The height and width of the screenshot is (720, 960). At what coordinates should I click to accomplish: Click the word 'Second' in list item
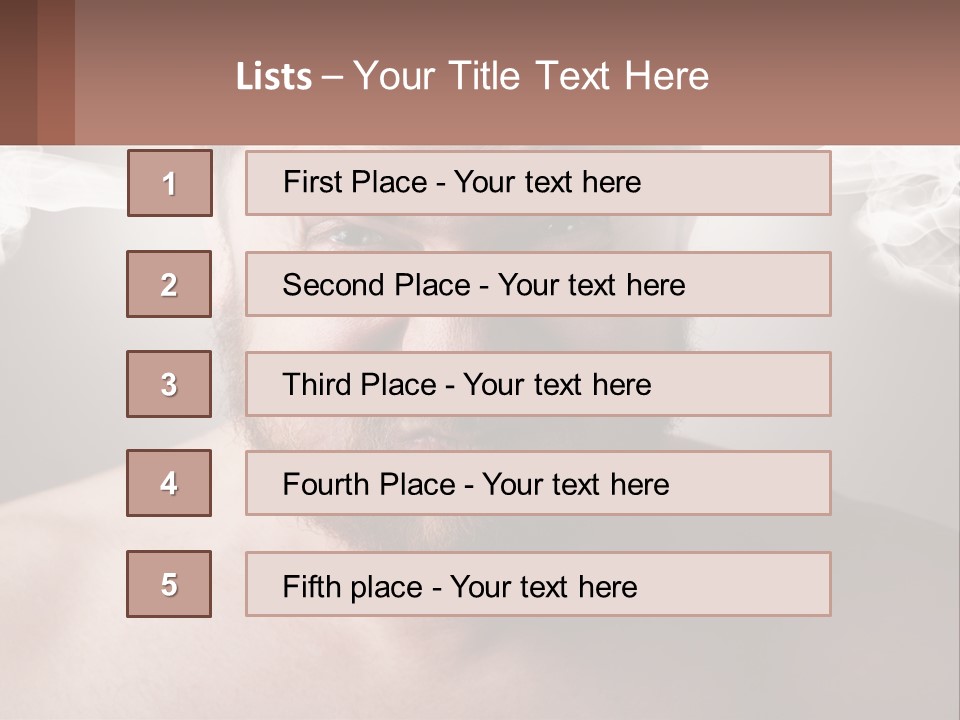[x=333, y=285]
